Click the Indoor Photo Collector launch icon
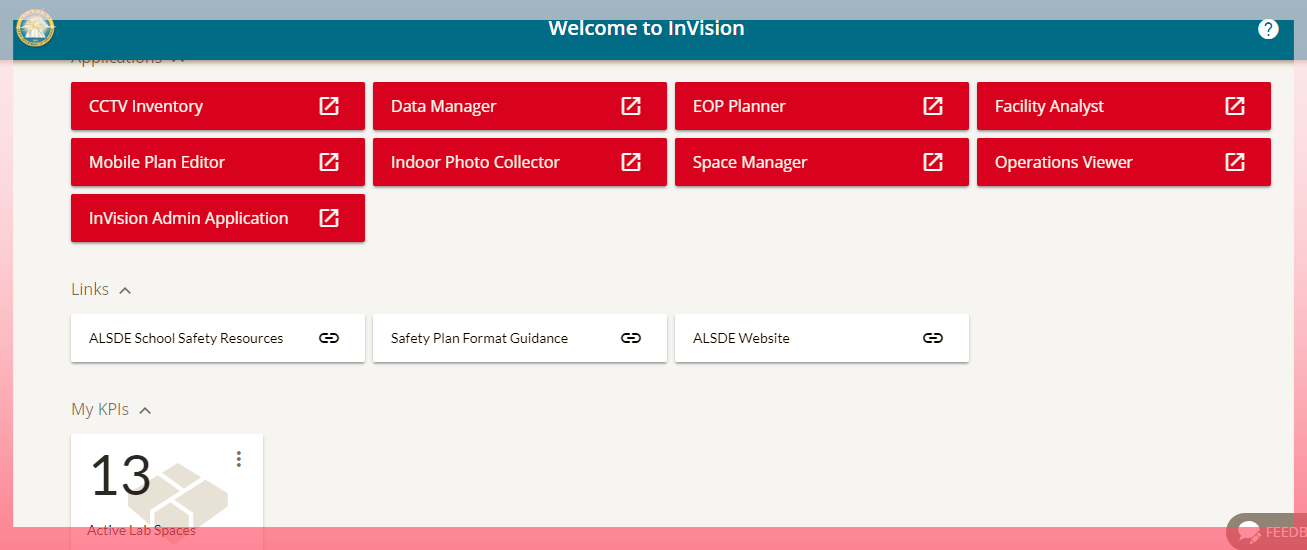Image resolution: width=1307 pixels, height=550 pixels. [631, 162]
